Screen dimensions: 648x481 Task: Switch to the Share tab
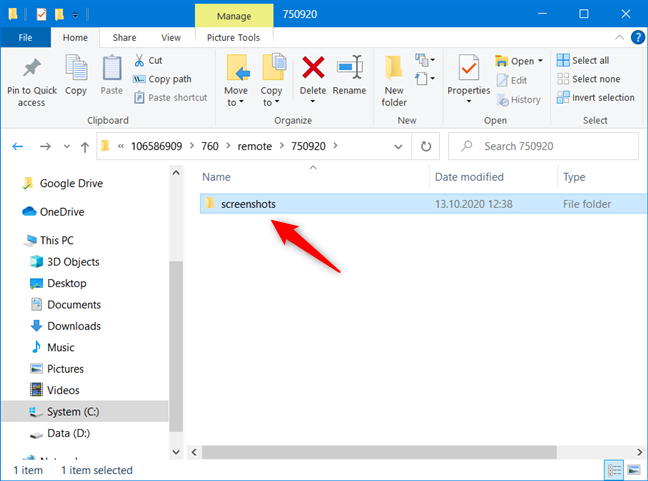[x=124, y=38]
